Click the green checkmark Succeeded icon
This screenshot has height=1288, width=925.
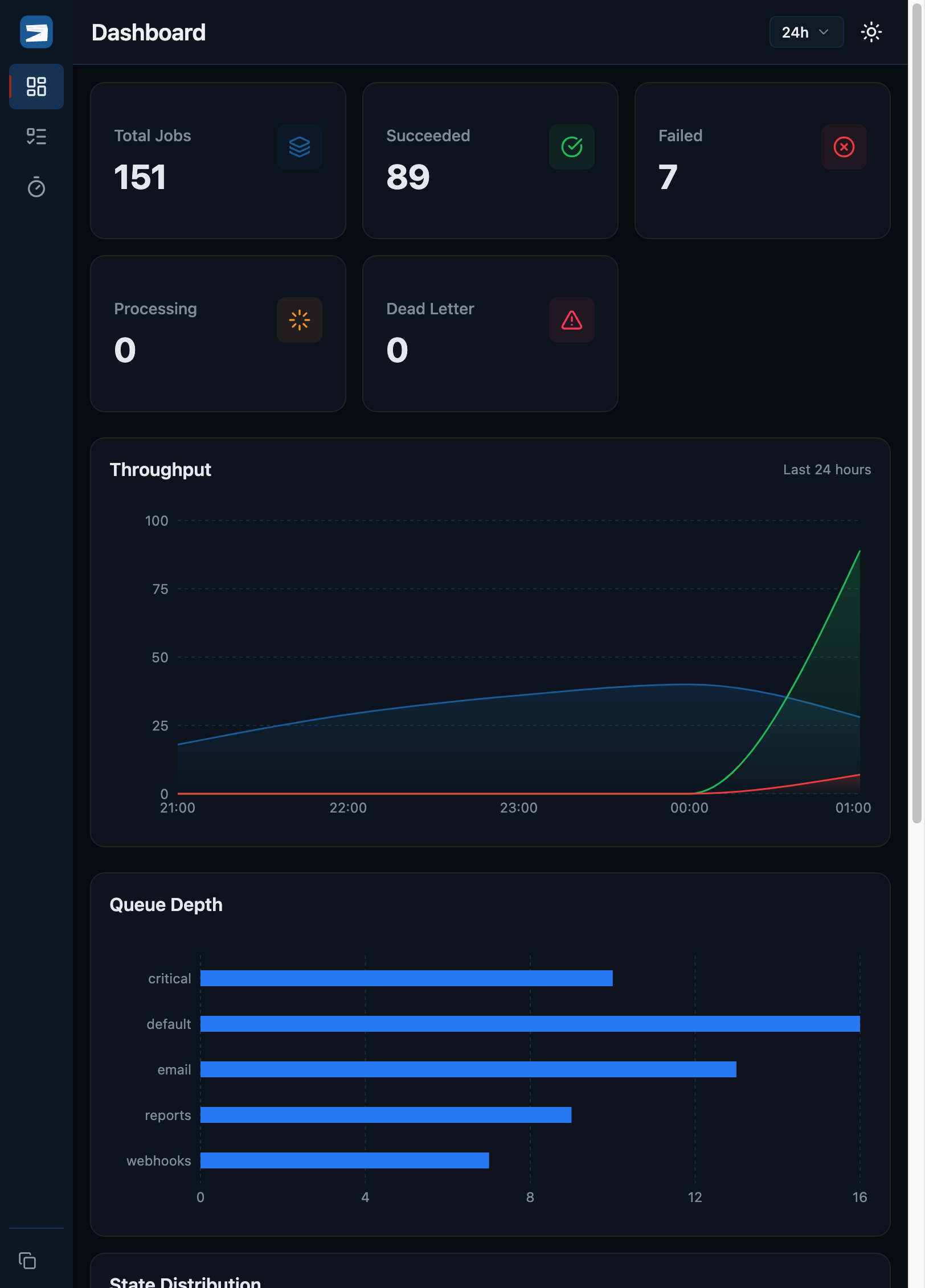[x=571, y=147]
